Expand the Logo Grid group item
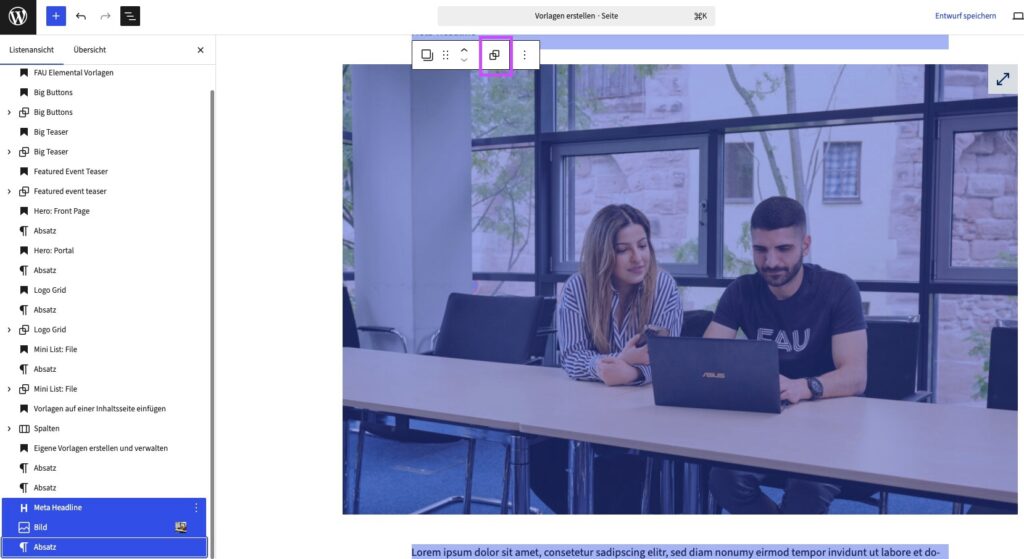The image size is (1024, 559). 9,329
